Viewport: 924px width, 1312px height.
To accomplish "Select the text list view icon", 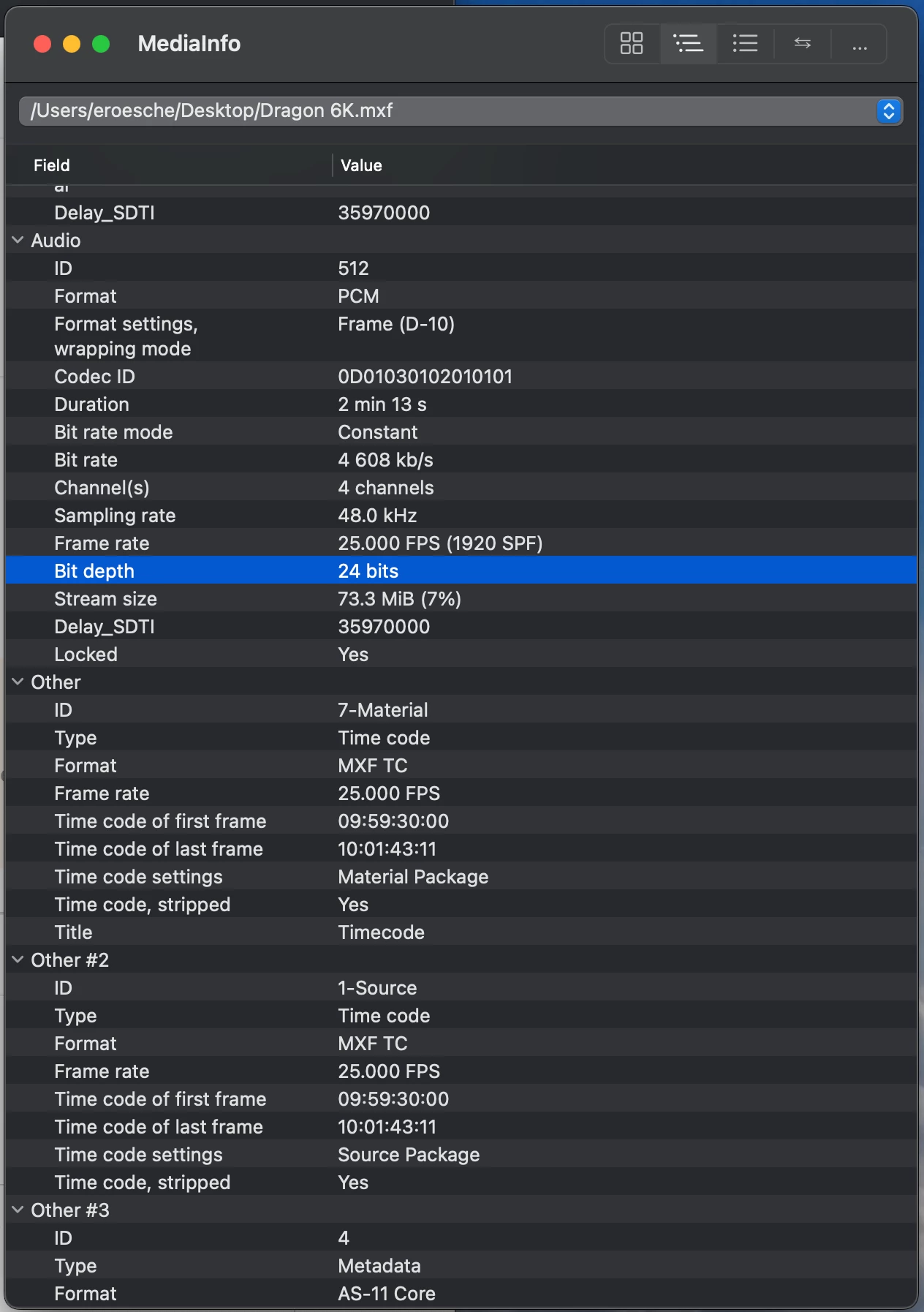I will [x=745, y=44].
